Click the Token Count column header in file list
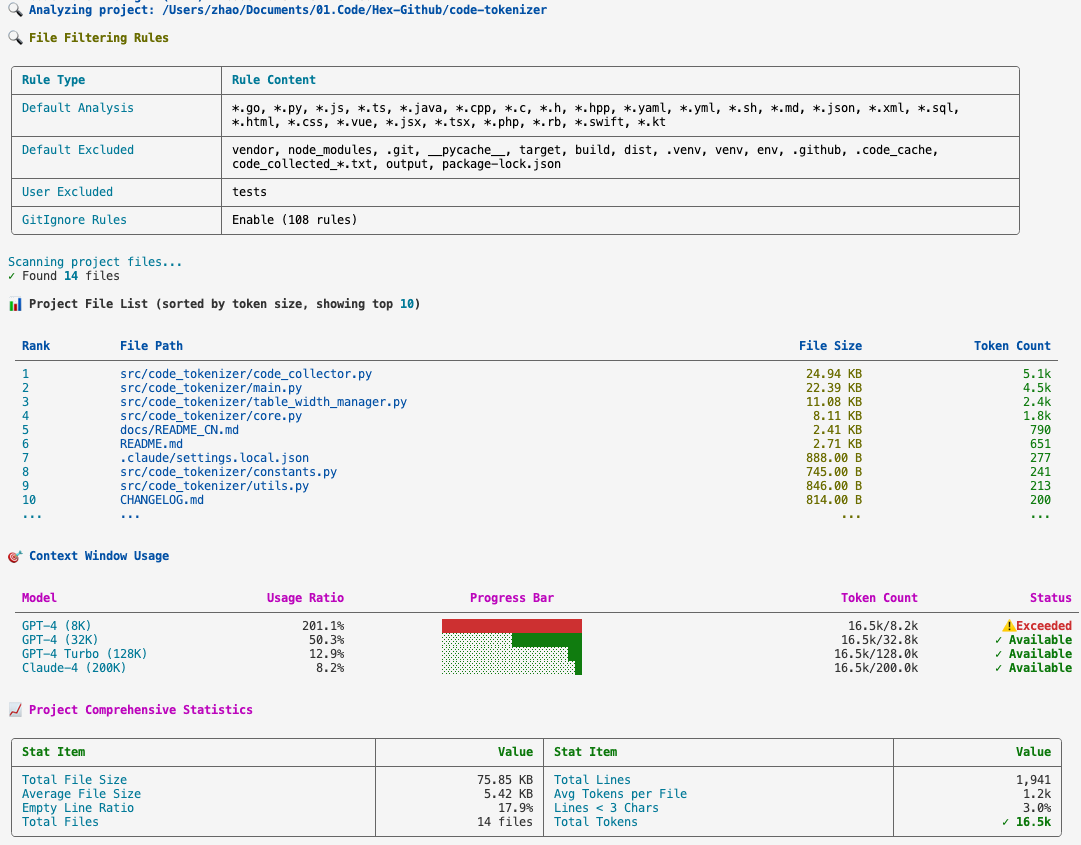Viewport: 1081px width, 845px height. [1012, 346]
